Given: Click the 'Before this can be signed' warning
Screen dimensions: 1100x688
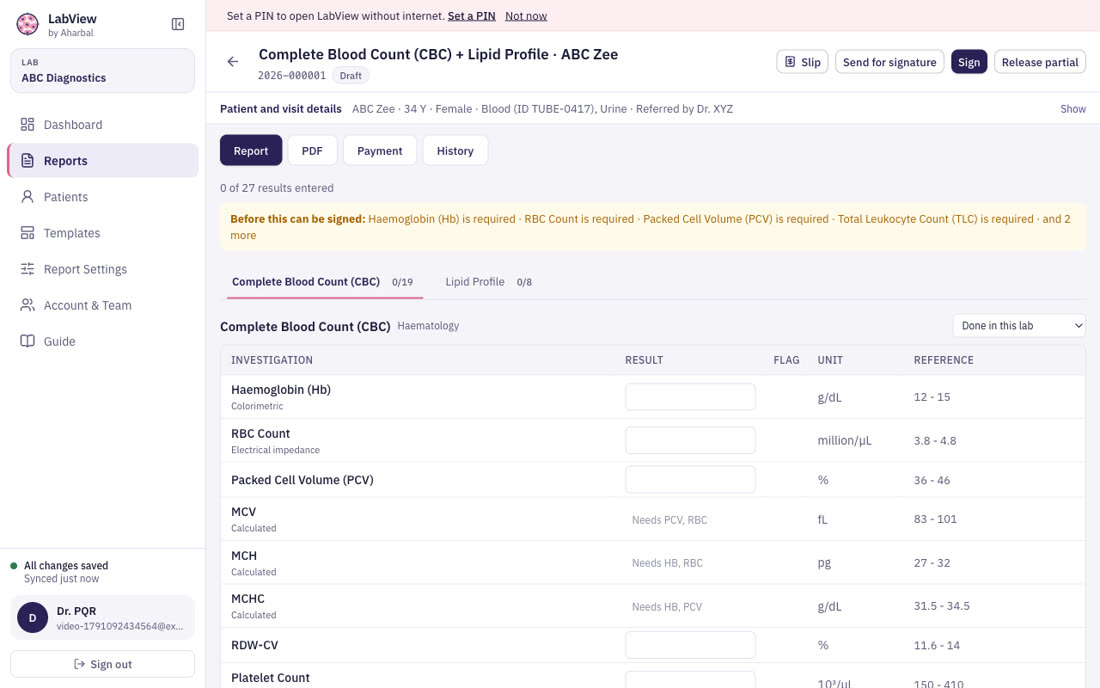Looking at the screenshot, I should (652, 227).
